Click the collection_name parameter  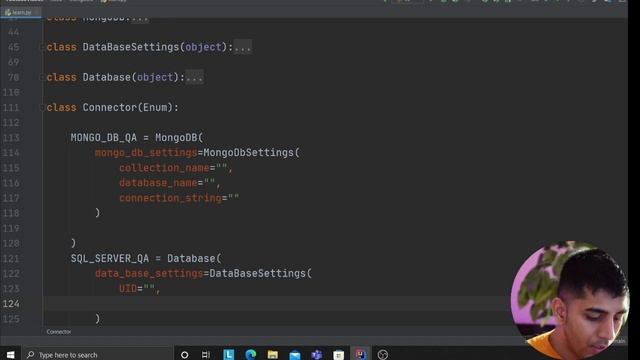(164, 168)
